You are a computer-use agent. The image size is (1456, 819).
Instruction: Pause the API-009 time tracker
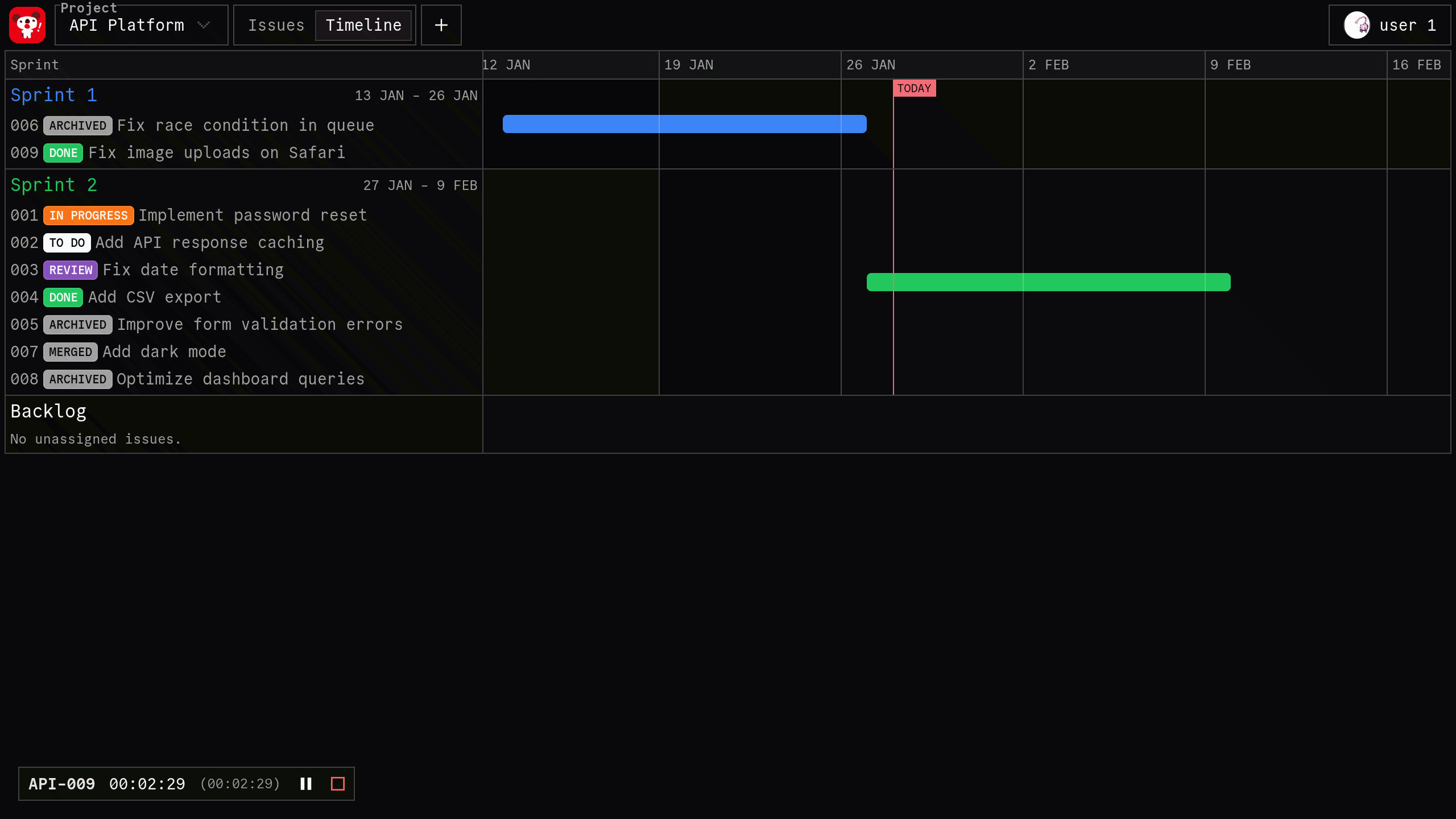pos(306,784)
